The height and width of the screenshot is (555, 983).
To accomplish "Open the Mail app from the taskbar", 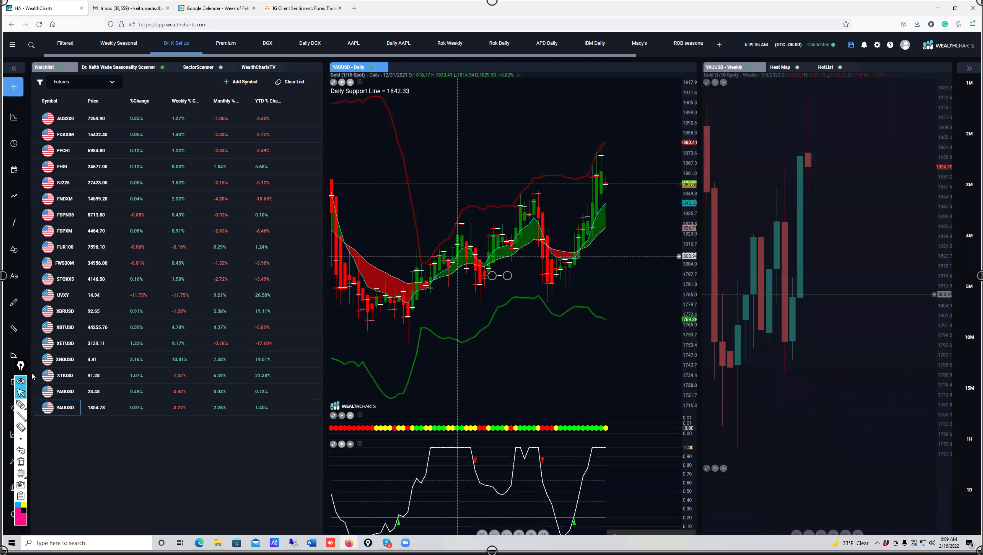I will click(256, 543).
